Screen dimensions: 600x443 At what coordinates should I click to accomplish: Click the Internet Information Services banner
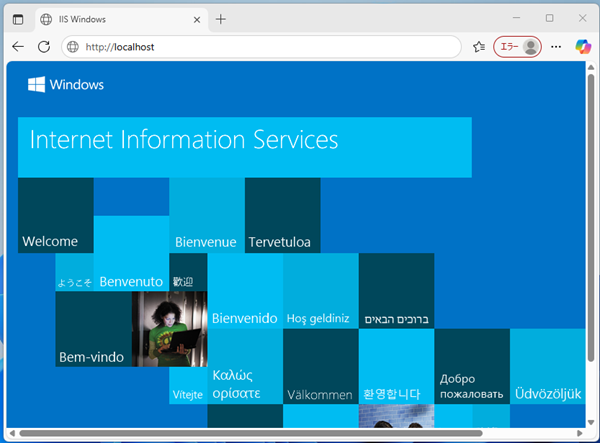245,147
